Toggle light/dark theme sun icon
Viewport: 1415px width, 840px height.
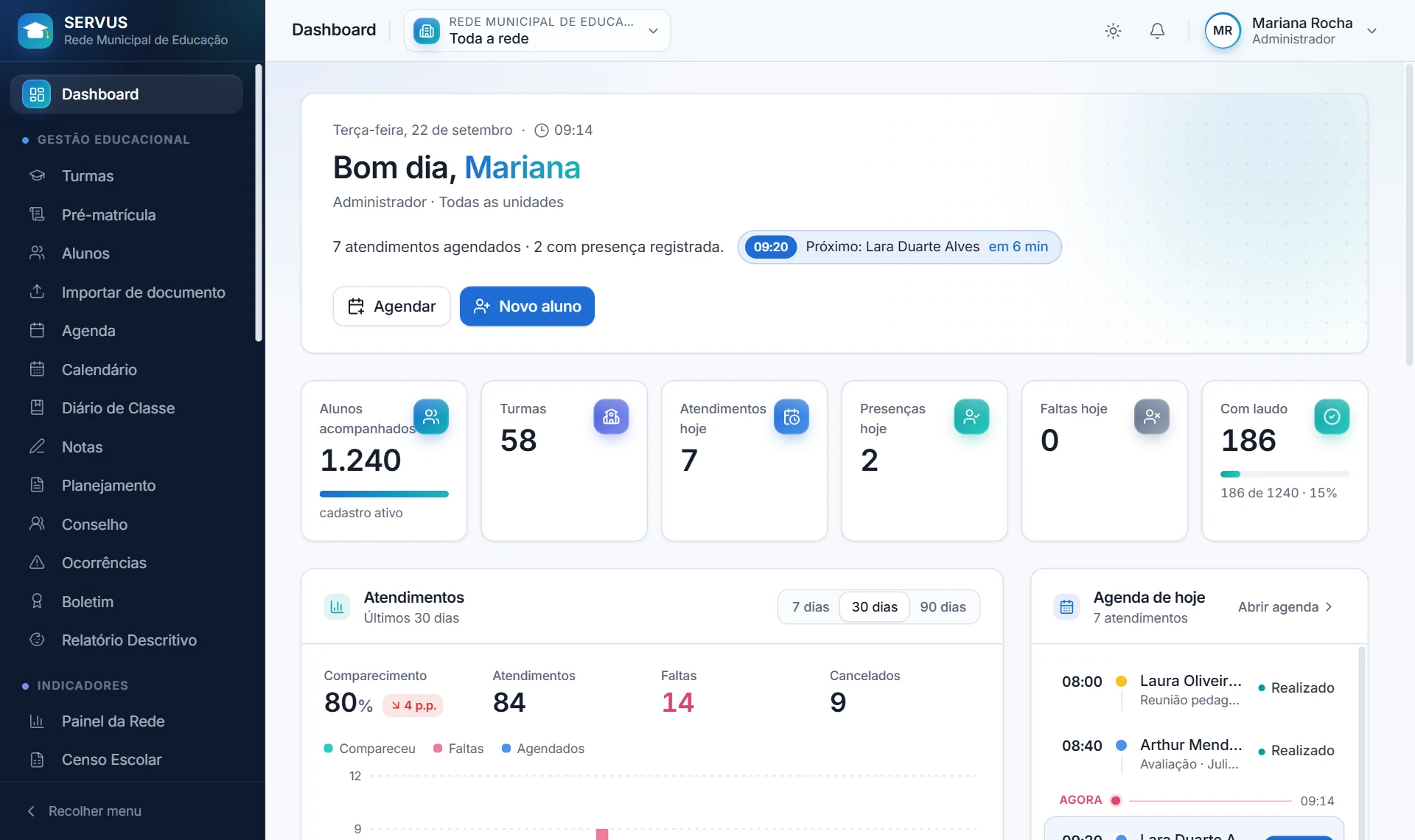pyautogui.click(x=1113, y=30)
